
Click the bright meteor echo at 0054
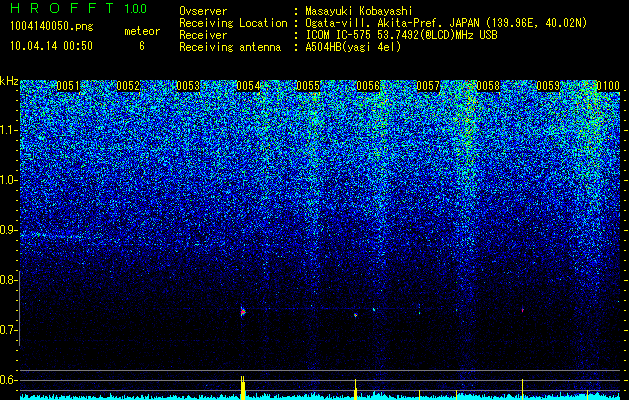tap(243, 312)
